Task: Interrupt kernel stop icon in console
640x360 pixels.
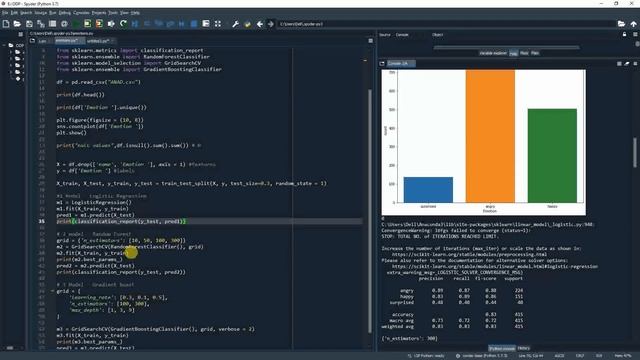Action: (x=619, y=64)
